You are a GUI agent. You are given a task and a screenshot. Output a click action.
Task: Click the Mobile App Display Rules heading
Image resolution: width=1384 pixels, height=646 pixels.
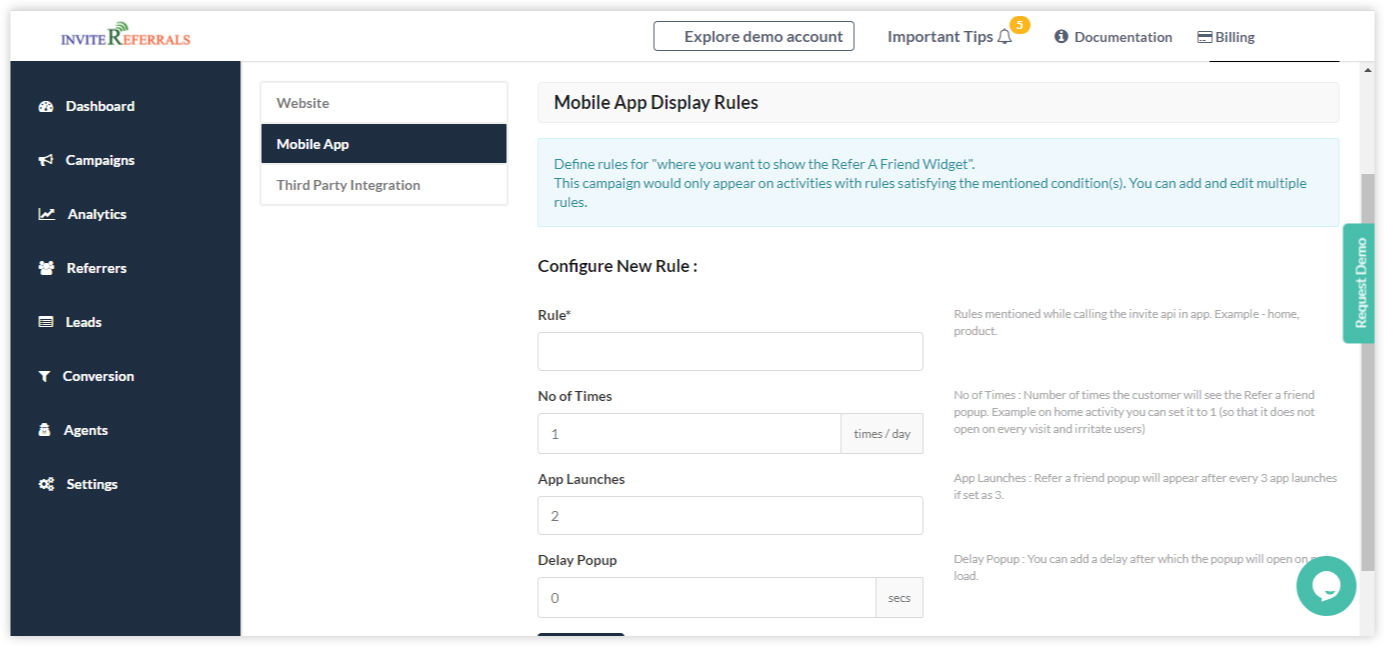(x=656, y=102)
